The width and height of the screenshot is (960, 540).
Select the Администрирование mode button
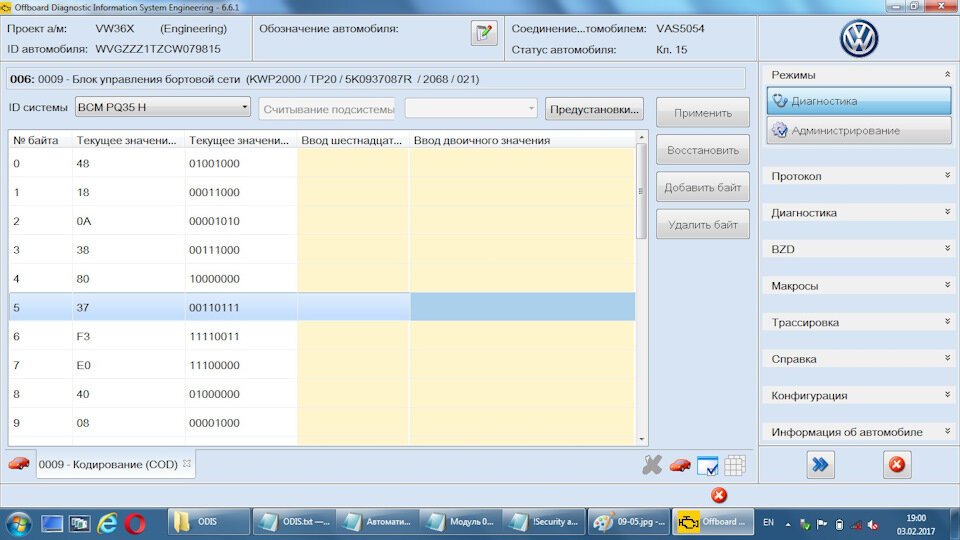point(859,130)
